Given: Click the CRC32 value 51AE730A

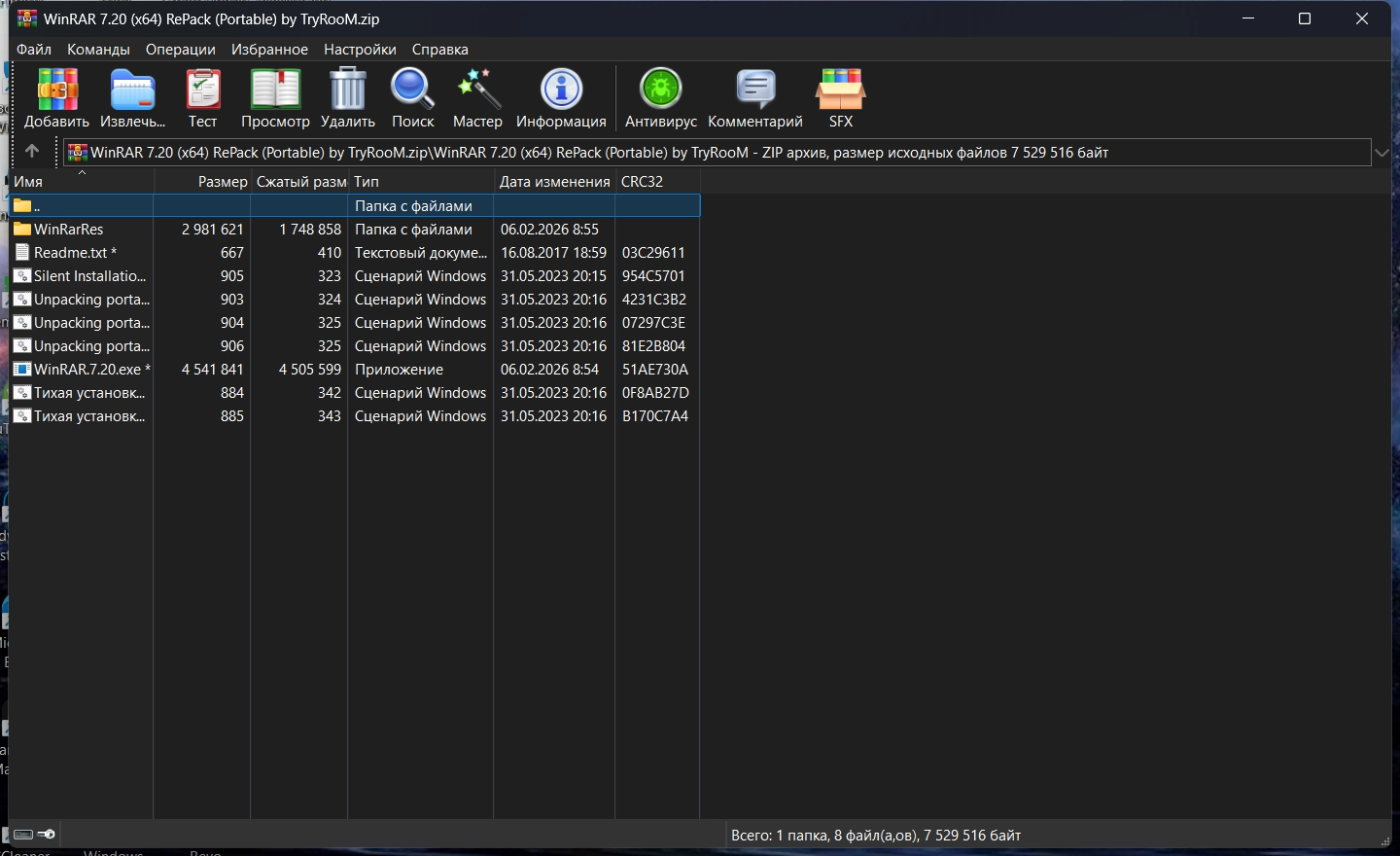Looking at the screenshot, I should coord(655,370).
